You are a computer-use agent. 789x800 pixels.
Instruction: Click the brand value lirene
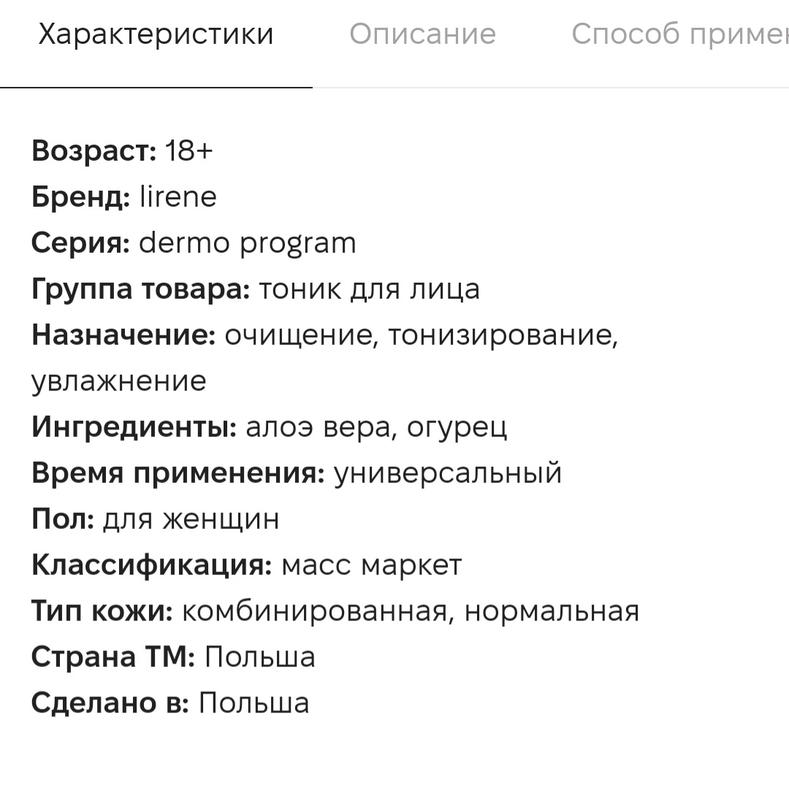[178, 197]
